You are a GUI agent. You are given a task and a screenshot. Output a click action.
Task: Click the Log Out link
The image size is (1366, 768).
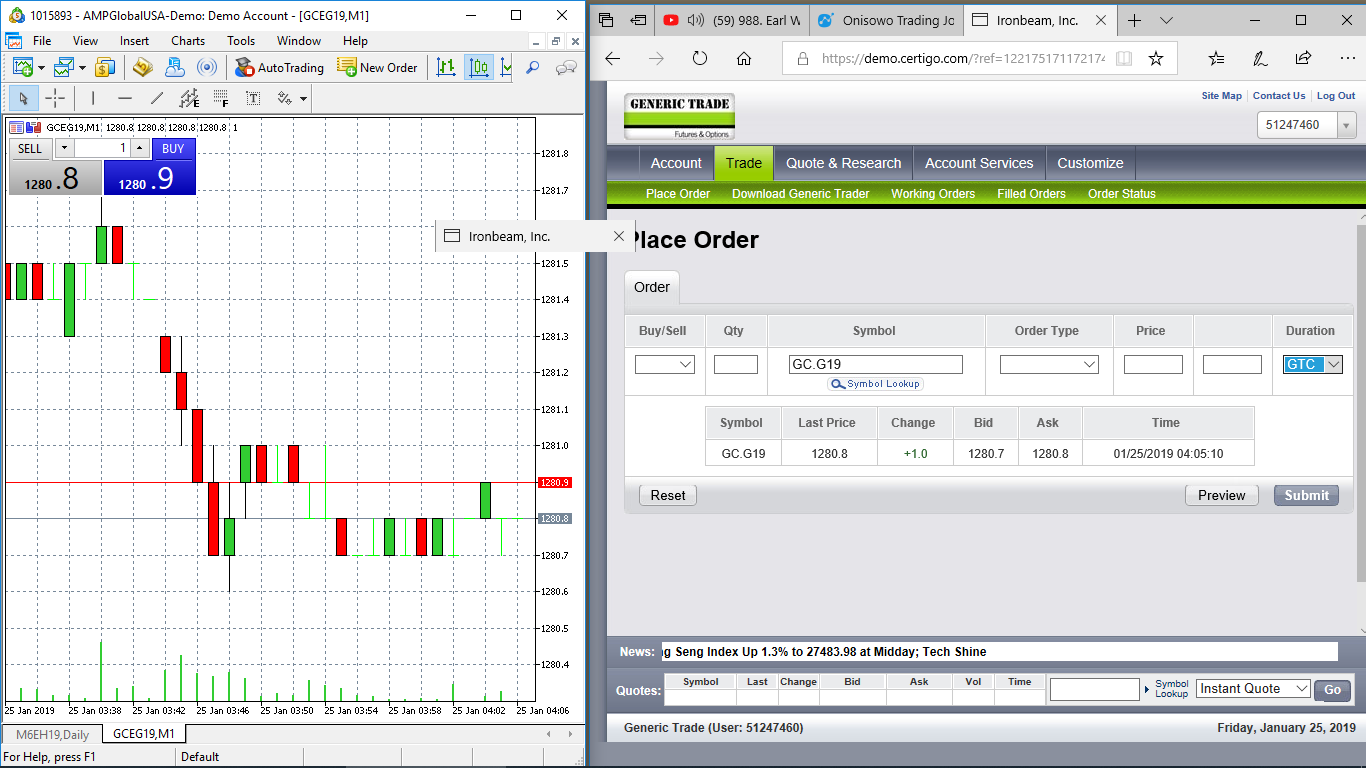click(x=1336, y=96)
